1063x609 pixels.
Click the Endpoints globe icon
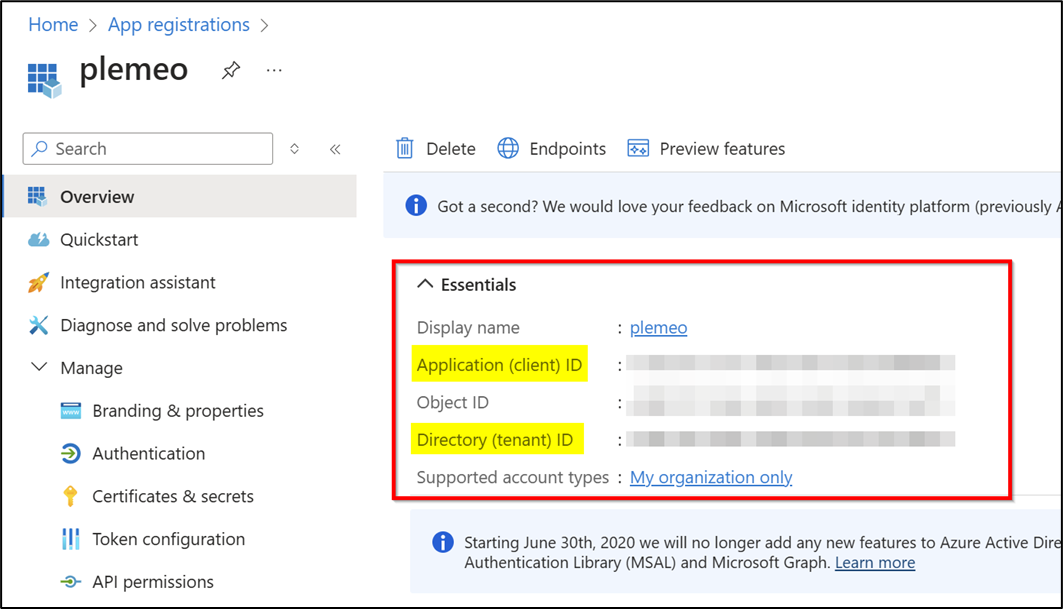pyautogui.click(x=508, y=149)
